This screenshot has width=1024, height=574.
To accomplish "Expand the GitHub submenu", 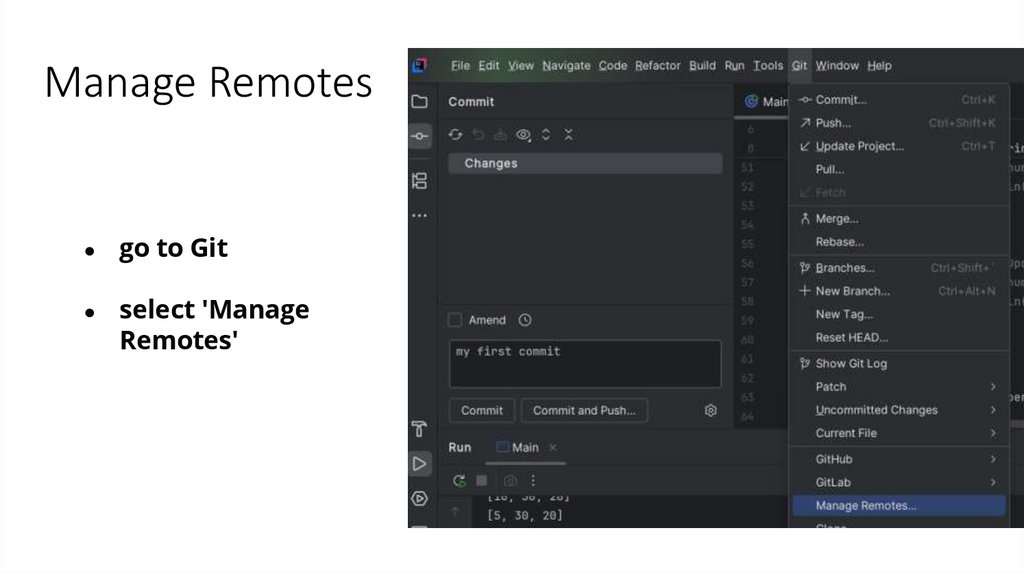I will pyautogui.click(x=899, y=459).
